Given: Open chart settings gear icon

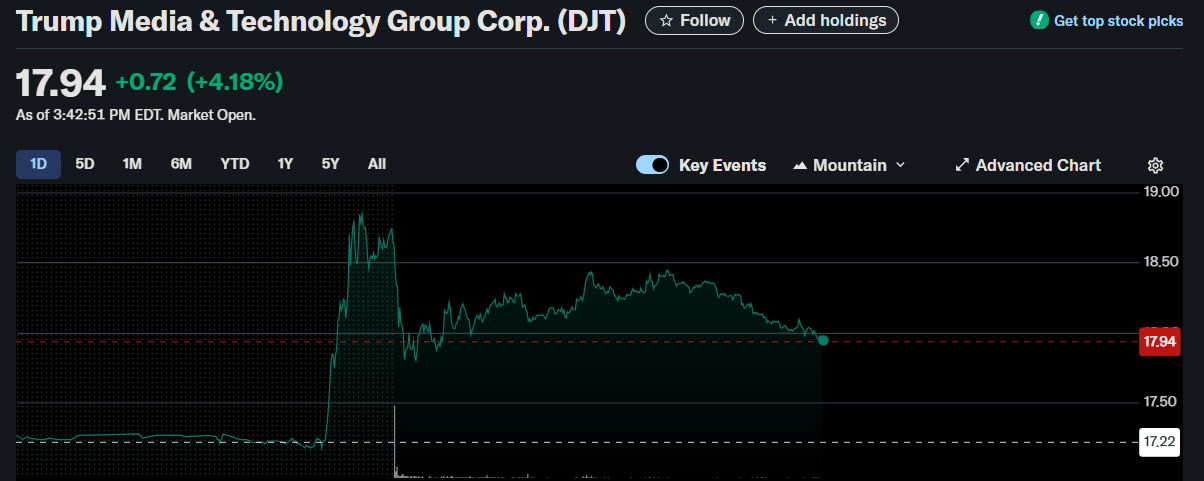Looking at the screenshot, I should (x=1155, y=165).
